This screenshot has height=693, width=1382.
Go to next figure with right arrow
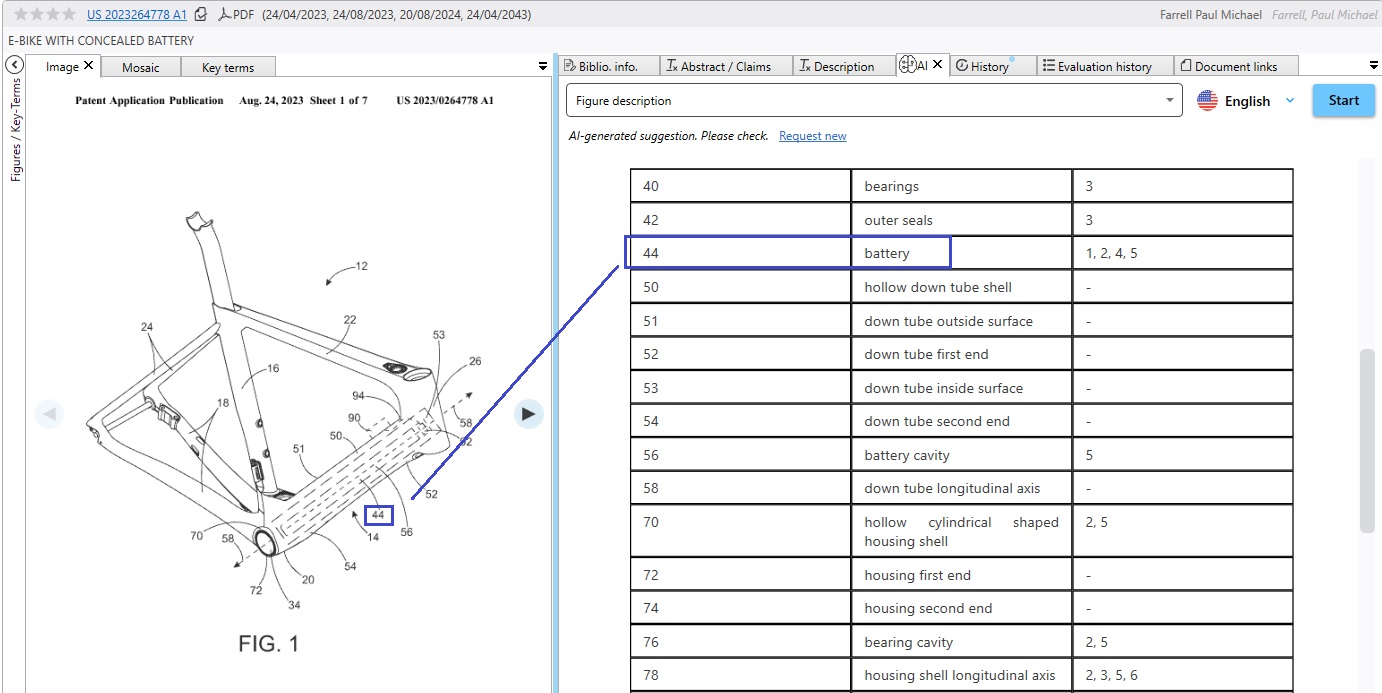click(529, 414)
